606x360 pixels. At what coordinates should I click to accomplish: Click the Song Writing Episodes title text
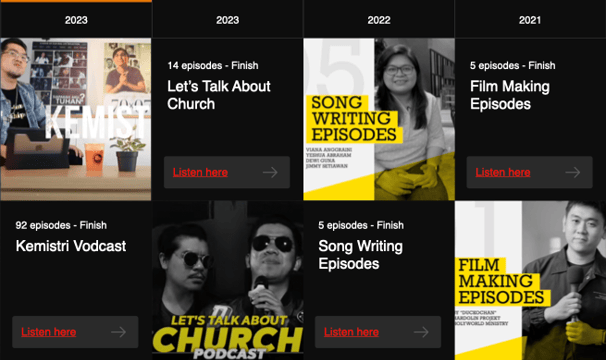click(361, 255)
